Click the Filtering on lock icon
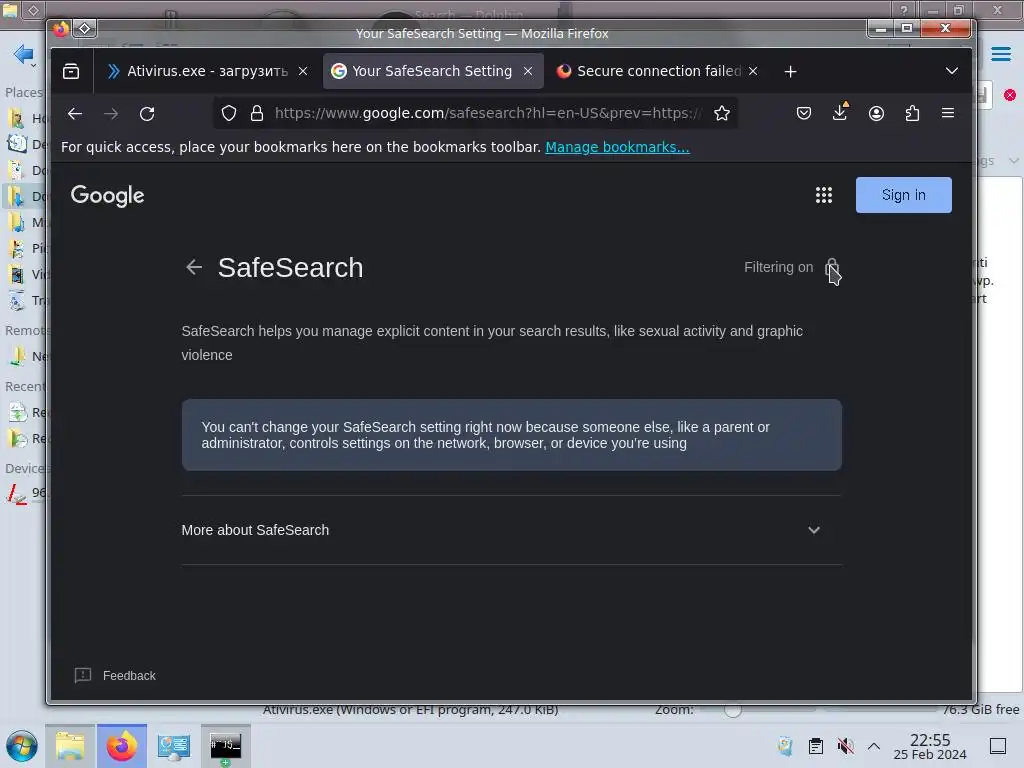 [832, 267]
